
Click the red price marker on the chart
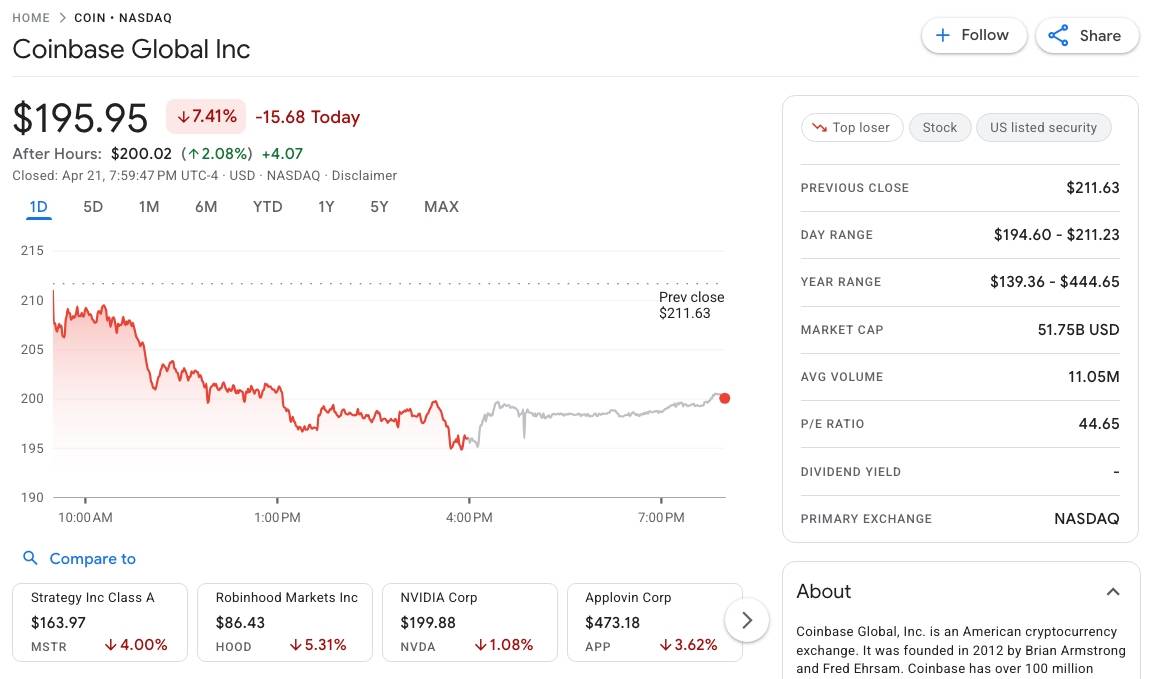click(x=724, y=398)
